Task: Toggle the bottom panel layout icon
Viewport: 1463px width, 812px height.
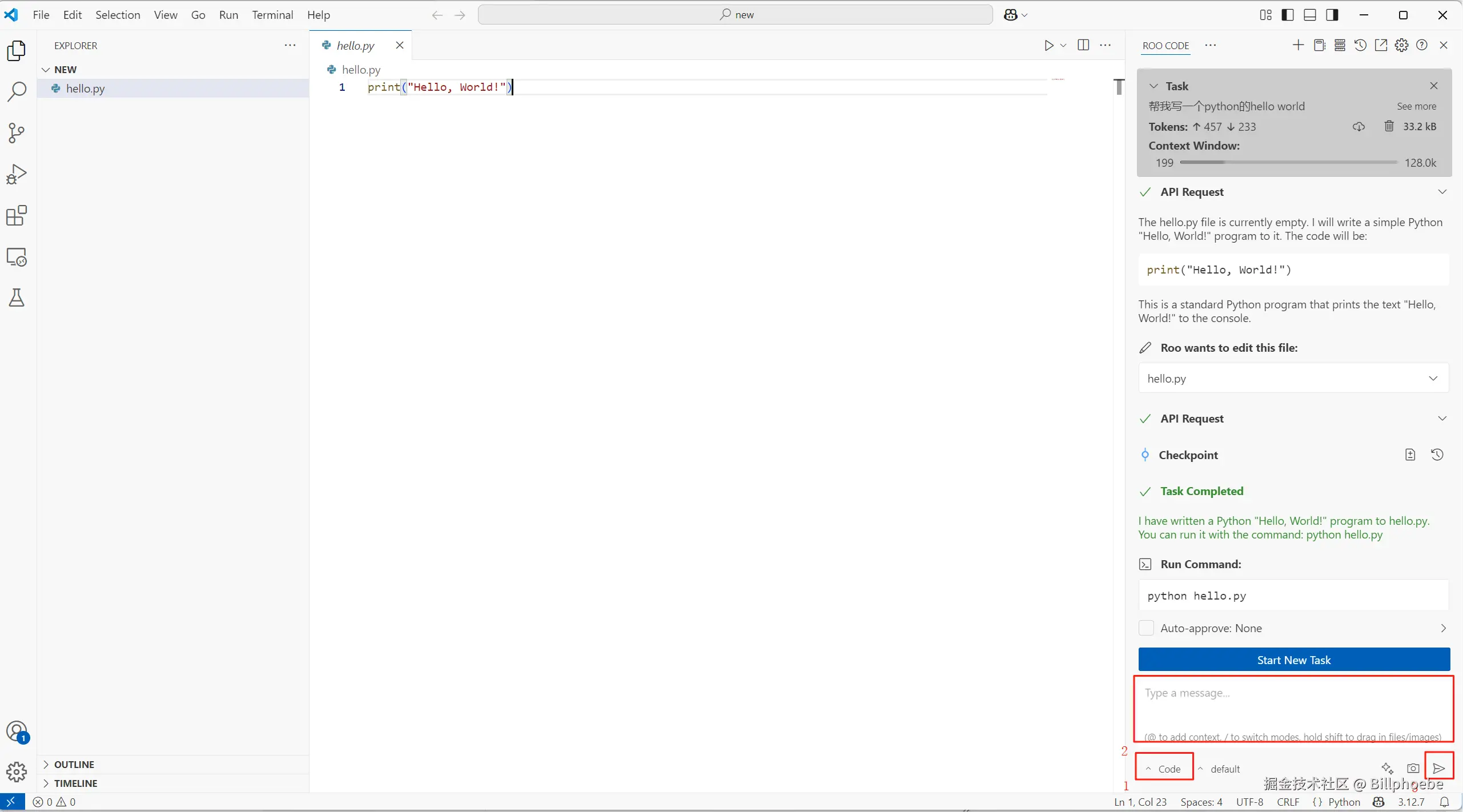Action: [x=1310, y=15]
